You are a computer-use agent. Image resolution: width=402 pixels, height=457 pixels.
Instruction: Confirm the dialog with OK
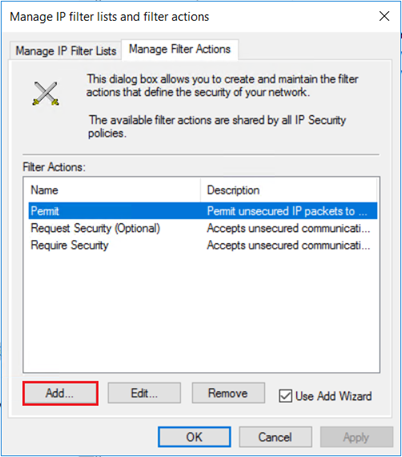(x=194, y=437)
